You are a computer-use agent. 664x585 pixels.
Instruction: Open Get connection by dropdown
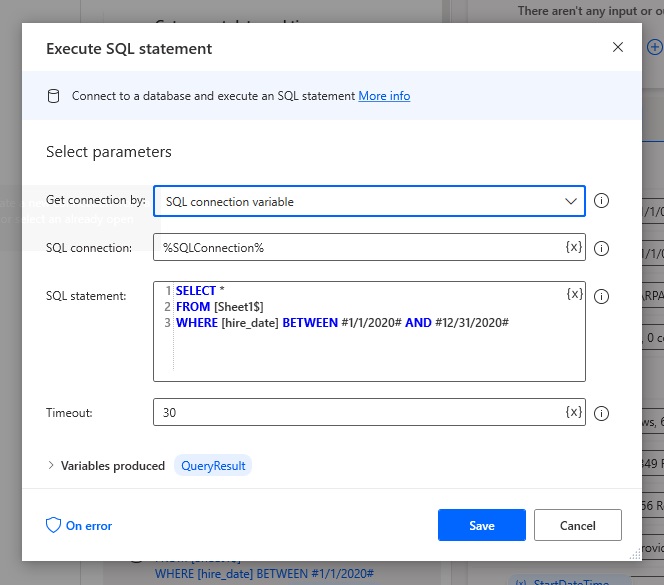click(369, 201)
